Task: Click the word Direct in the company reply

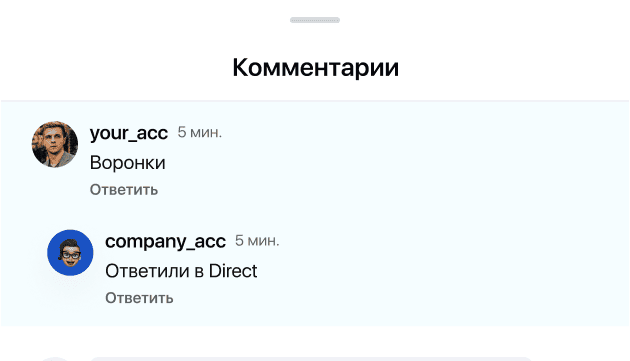Action: pyautogui.click(x=233, y=271)
